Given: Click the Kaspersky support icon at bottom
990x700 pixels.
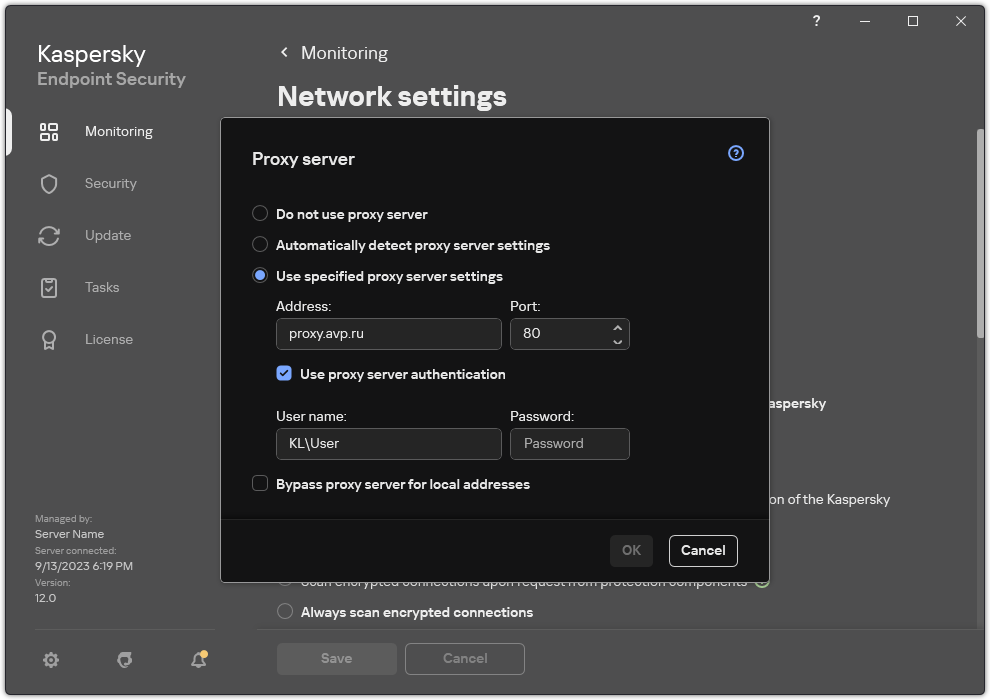Looking at the screenshot, I should (124, 660).
